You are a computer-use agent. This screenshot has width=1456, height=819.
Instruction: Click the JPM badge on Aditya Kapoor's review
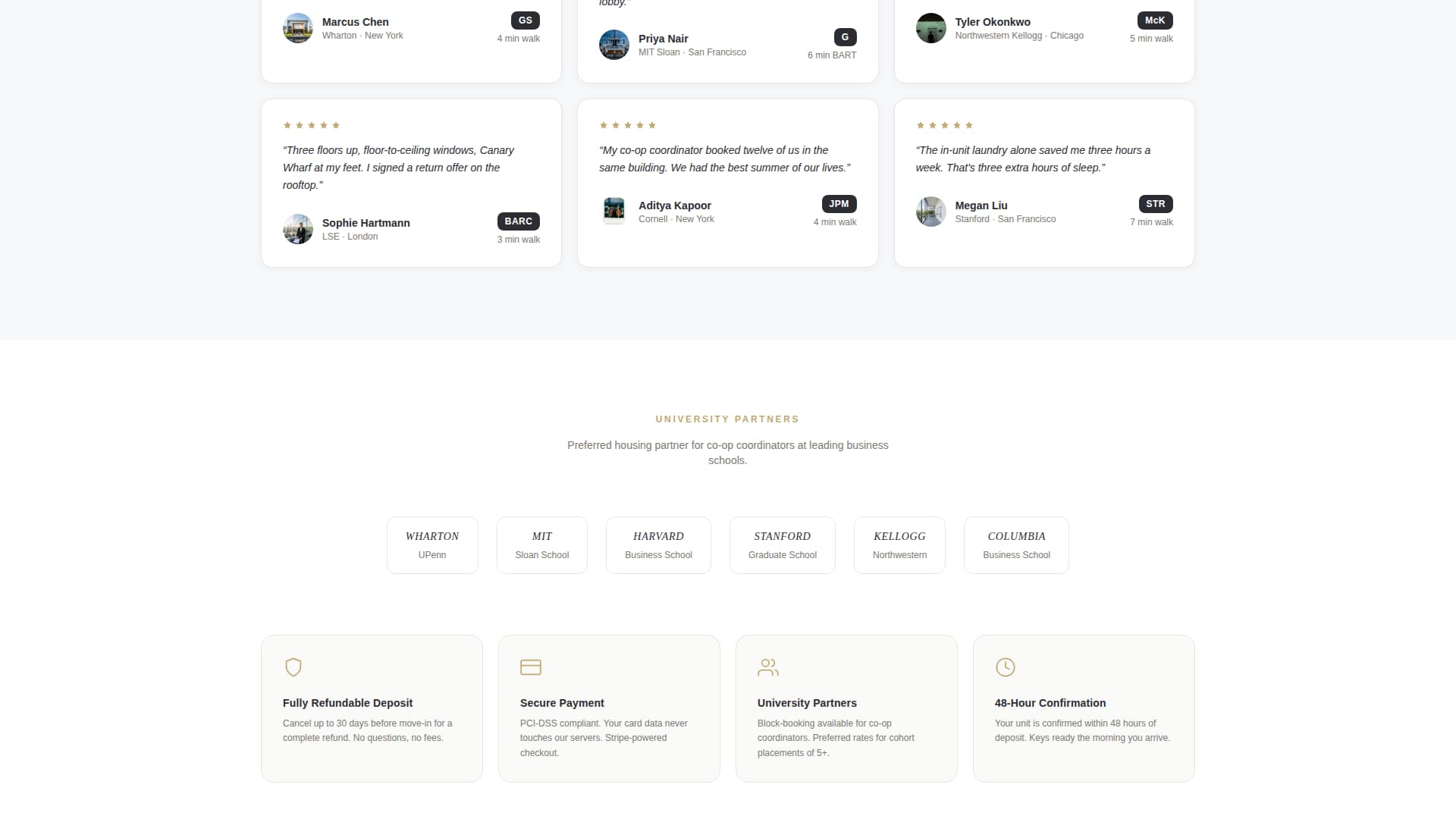(x=838, y=203)
